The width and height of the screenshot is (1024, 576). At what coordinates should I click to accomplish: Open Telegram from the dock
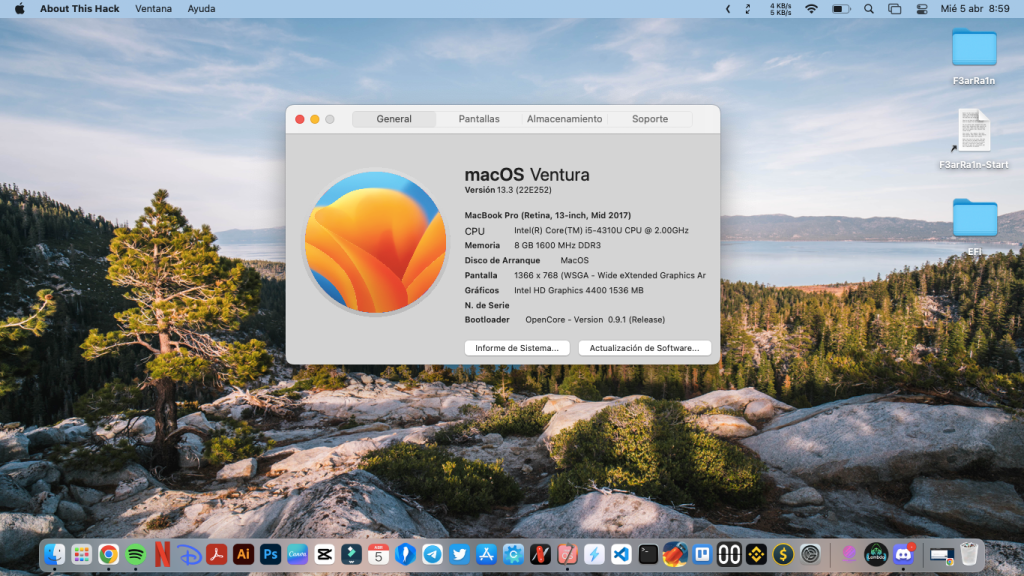432,554
